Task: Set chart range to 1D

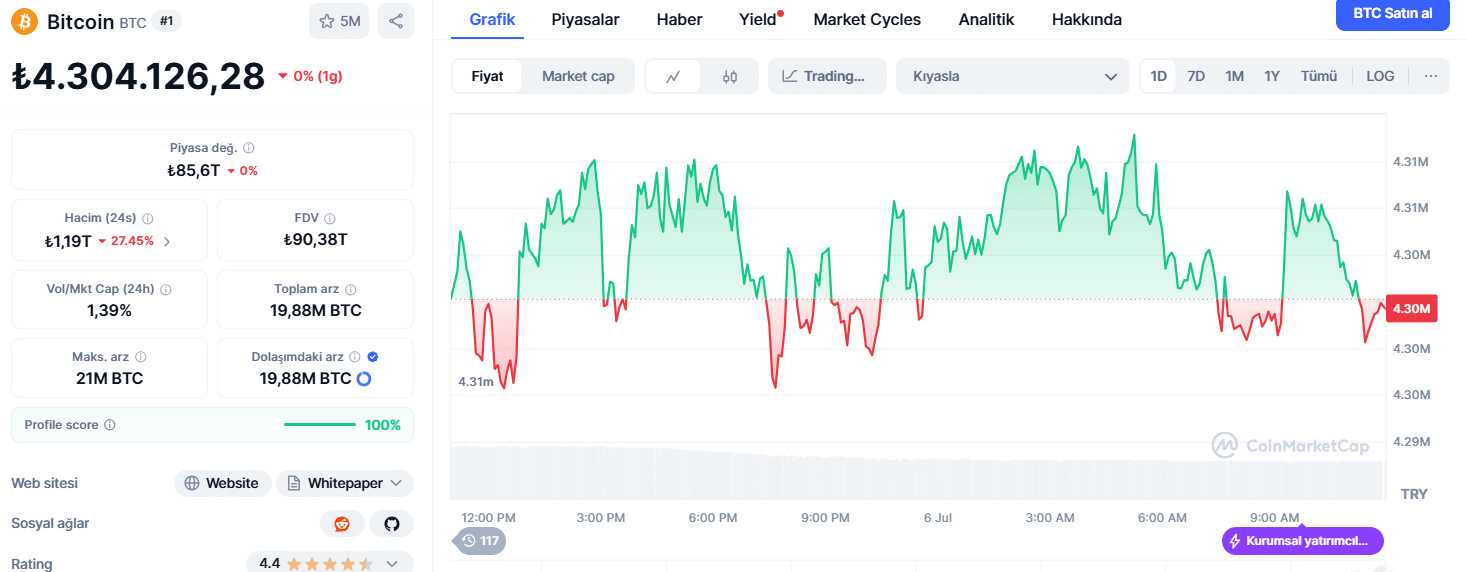Action: click(1159, 76)
